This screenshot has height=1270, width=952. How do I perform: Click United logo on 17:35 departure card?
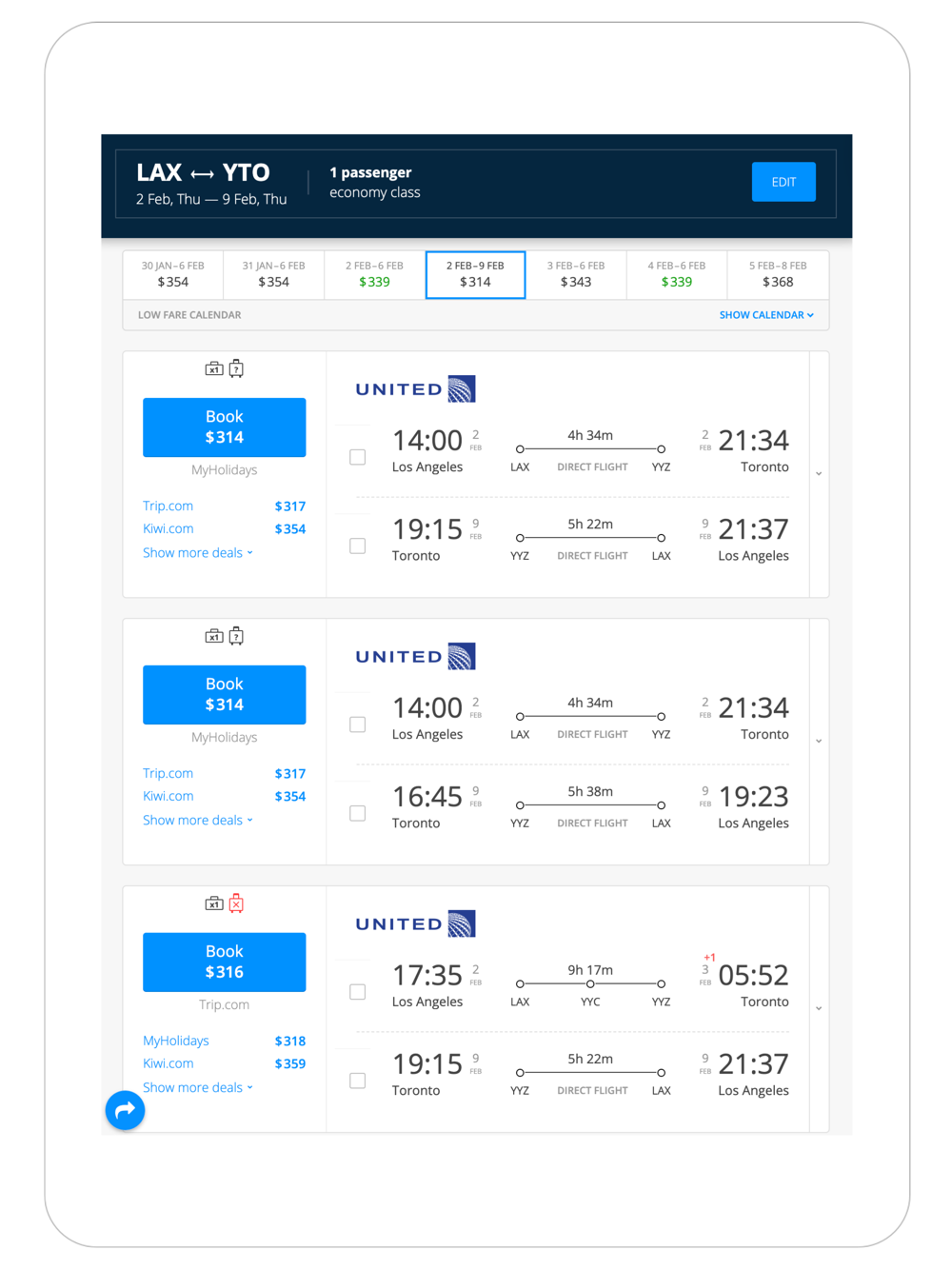pyautogui.click(x=415, y=924)
